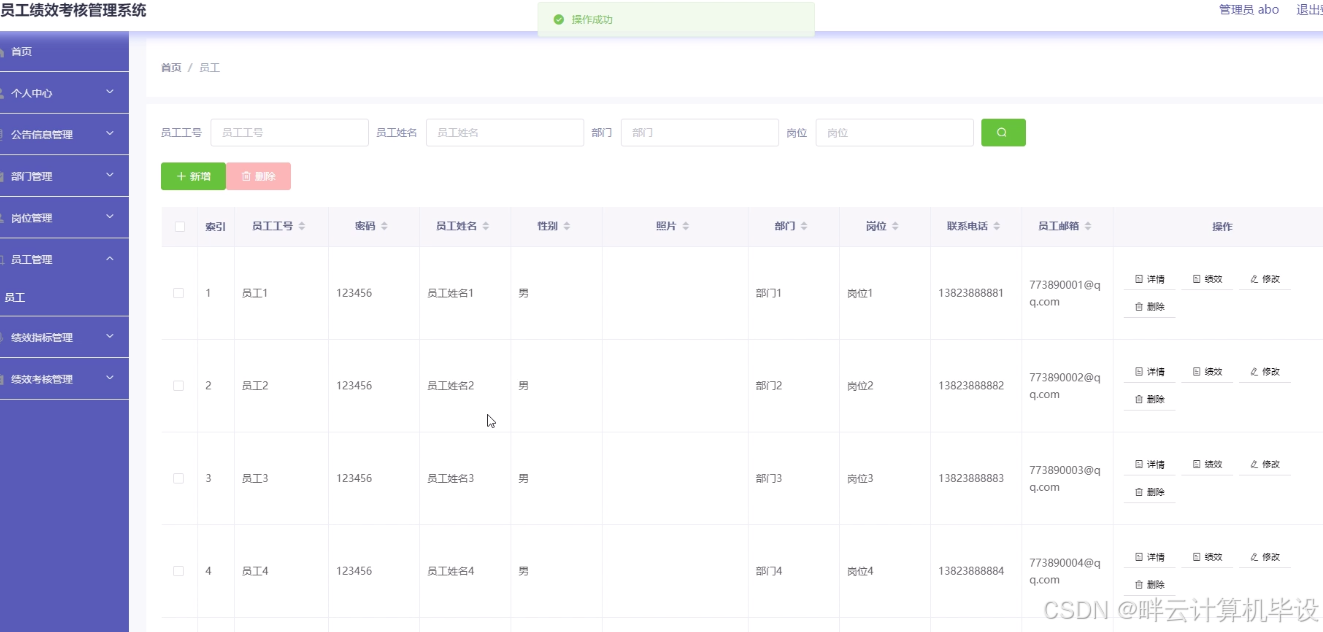1323x632 pixels.
Task: Open the 部门管理 sidebar menu
Action: click(64, 175)
